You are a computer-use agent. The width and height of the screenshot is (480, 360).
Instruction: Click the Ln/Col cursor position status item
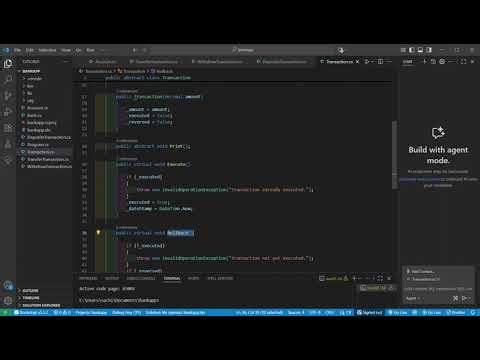click(x=259, y=312)
